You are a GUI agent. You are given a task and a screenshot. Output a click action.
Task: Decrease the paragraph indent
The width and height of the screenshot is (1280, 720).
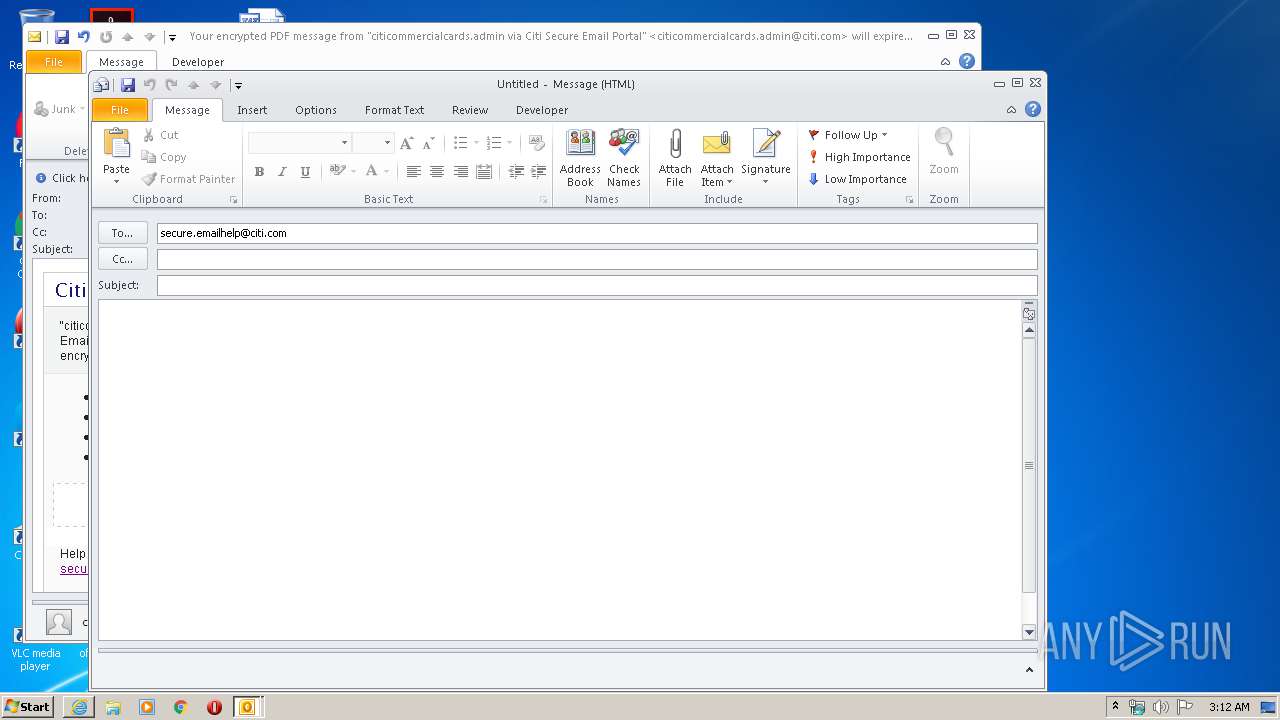click(x=516, y=172)
